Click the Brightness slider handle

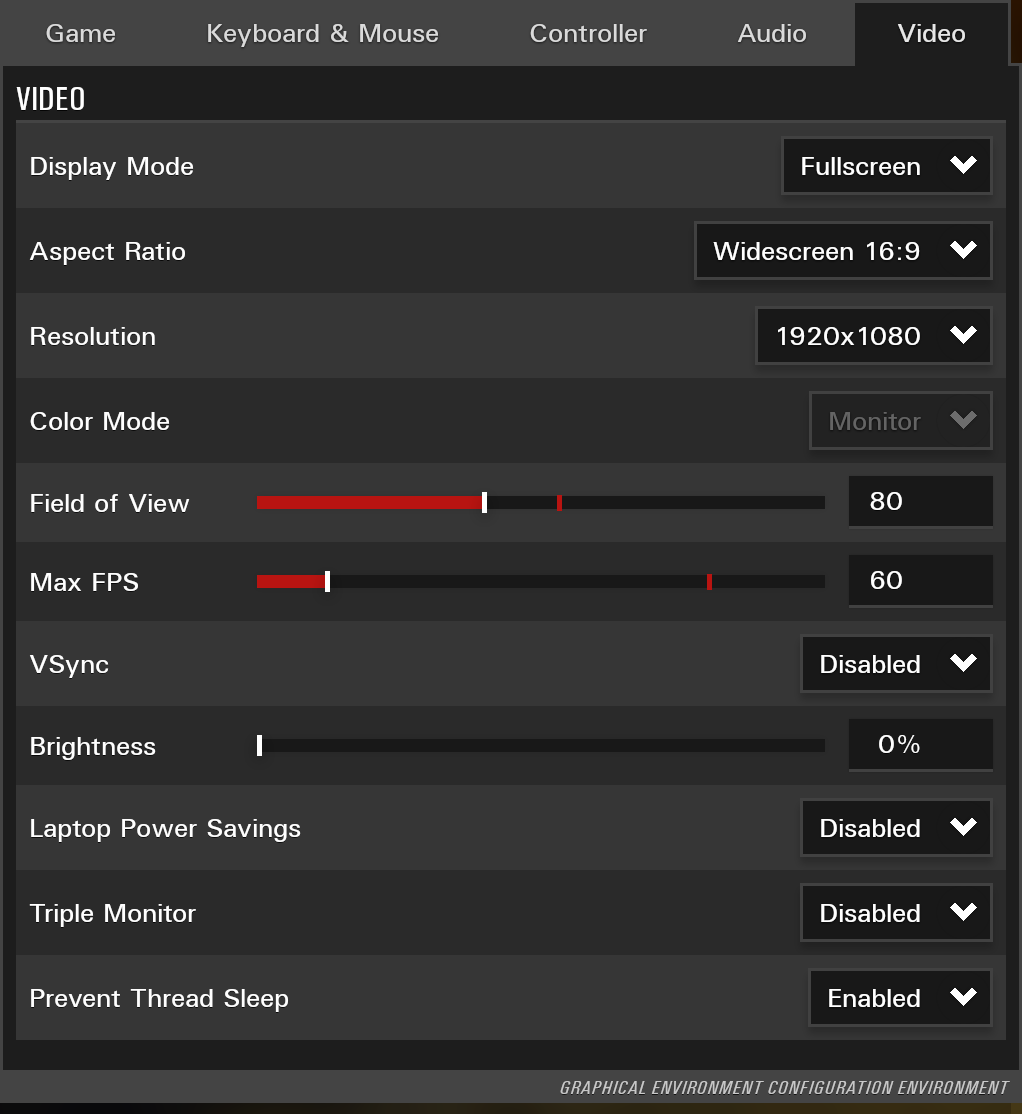coord(260,745)
